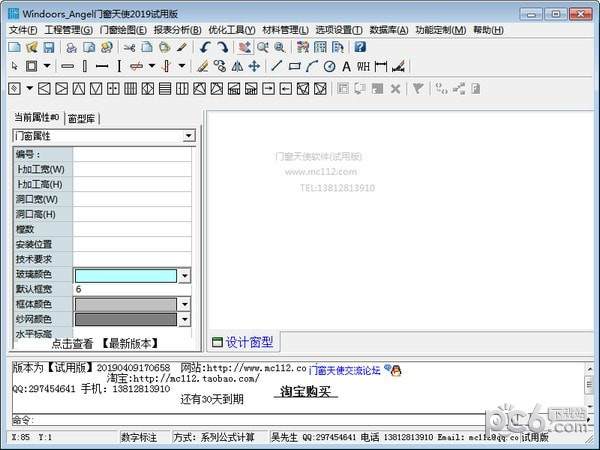Switch to the 窗型库 tab
The image size is (600, 450).
[82, 118]
